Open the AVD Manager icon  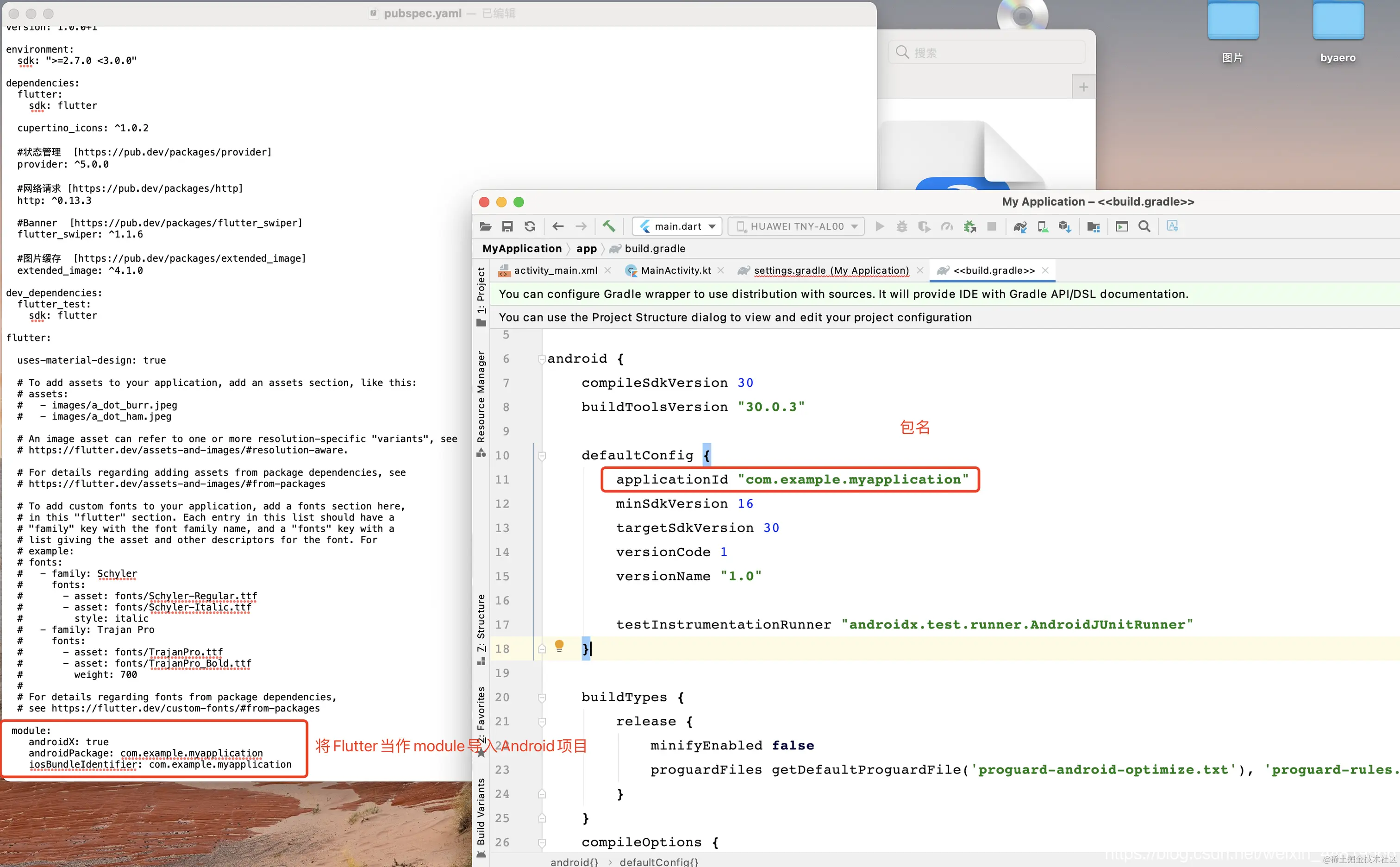point(1043,226)
